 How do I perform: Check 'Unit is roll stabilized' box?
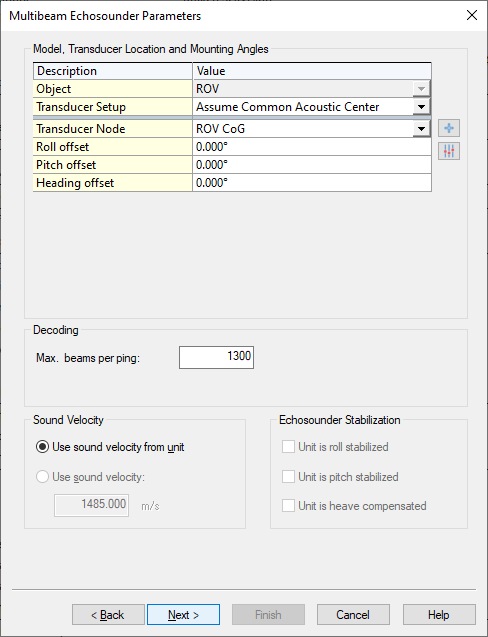pyautogui.click(x=288, y=447)
